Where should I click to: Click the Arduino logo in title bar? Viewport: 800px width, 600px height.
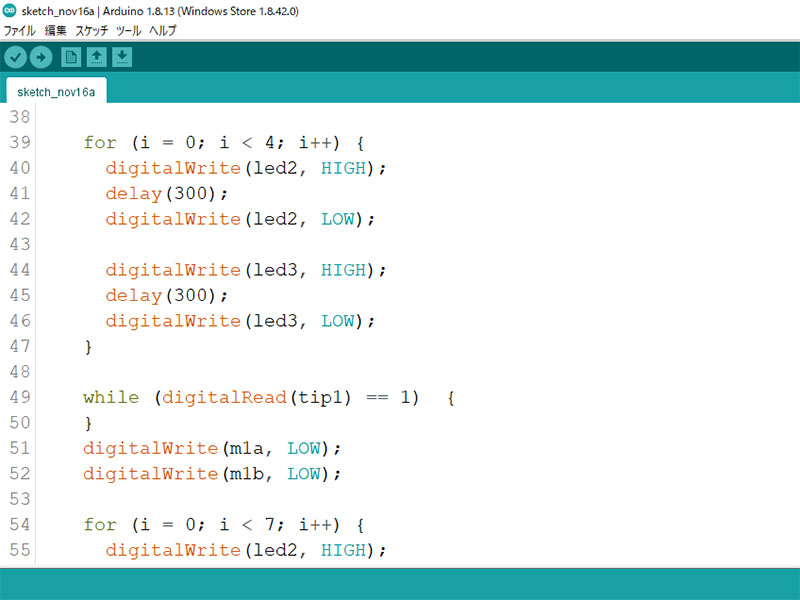(x=10, y=11)
